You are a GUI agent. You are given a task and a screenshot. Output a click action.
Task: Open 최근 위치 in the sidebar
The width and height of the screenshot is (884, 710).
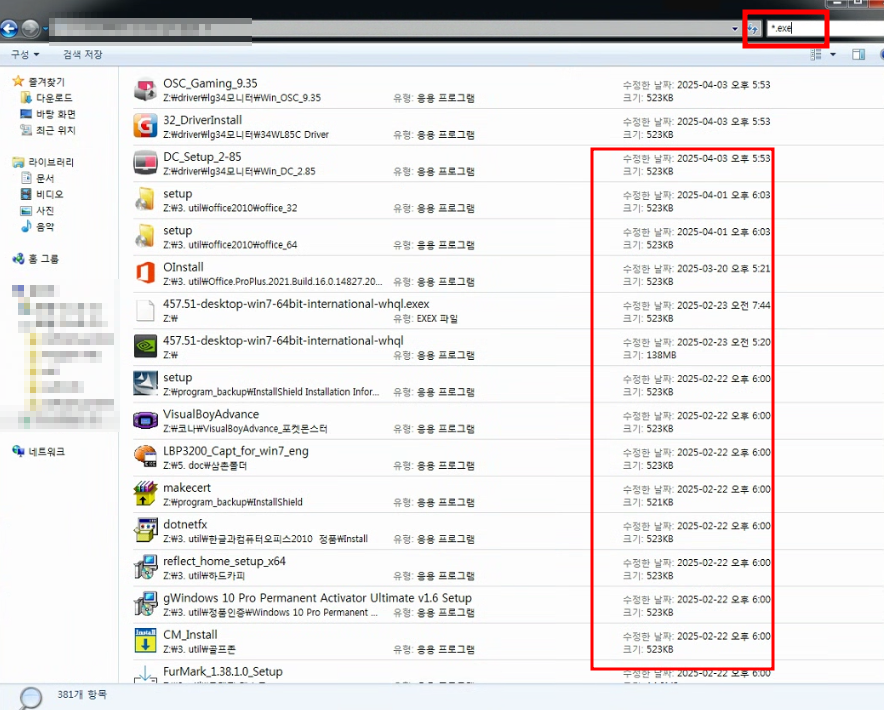coord(56,130)
